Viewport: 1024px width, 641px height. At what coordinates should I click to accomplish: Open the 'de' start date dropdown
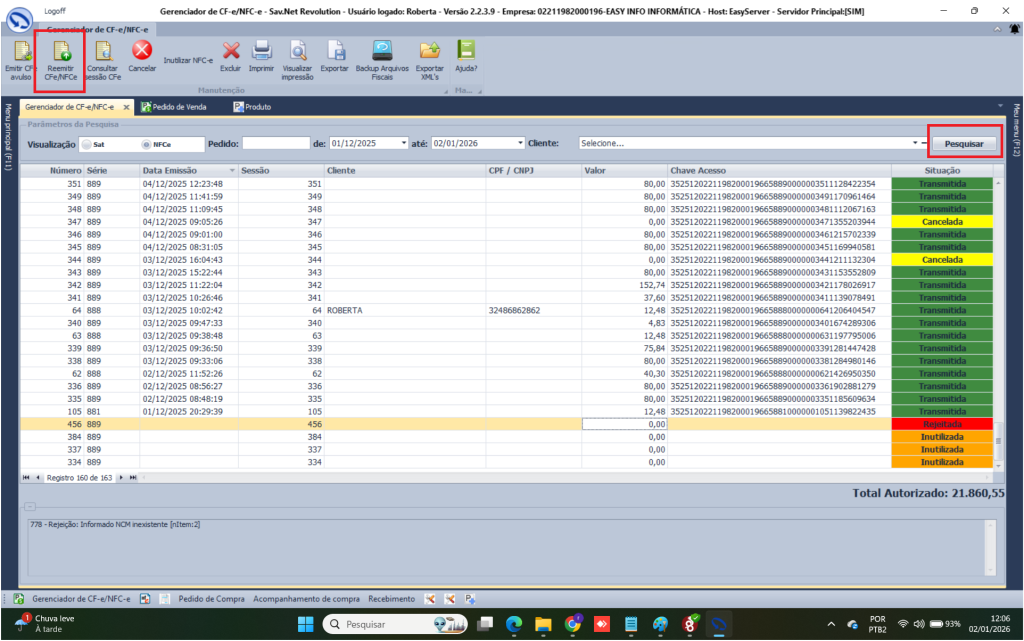point(403,143)
